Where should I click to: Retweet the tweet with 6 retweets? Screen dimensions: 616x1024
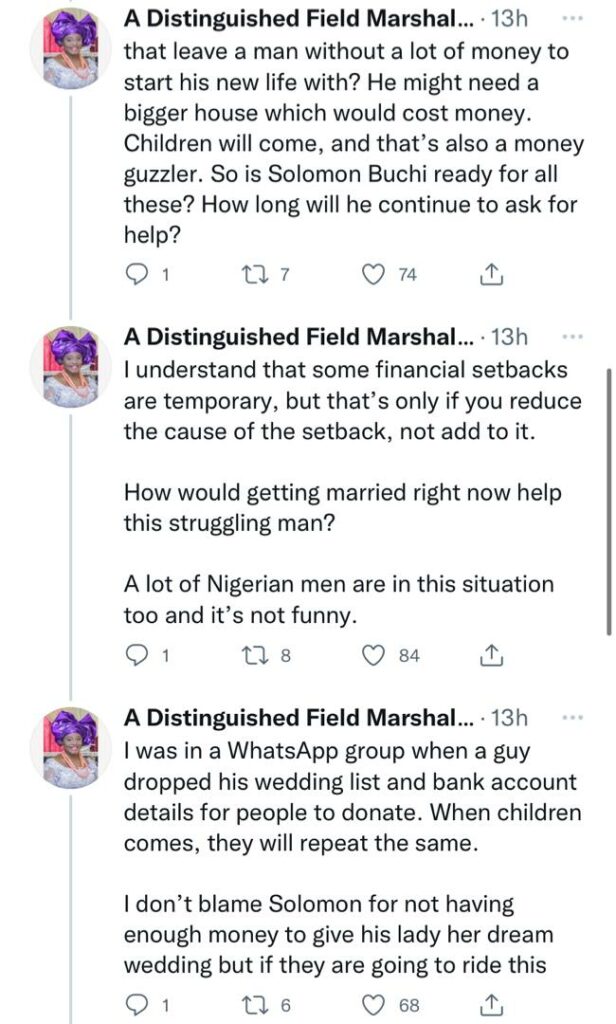coord(257,1003)
